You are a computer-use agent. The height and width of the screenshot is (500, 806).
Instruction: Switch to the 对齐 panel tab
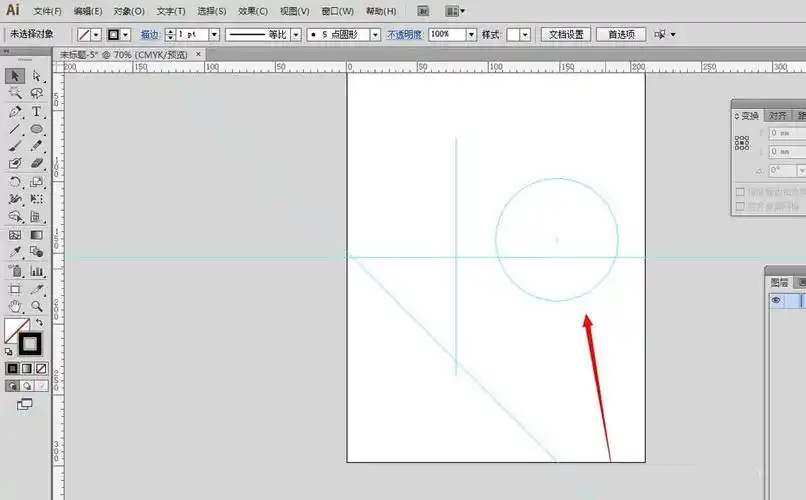tap(777, 115)
